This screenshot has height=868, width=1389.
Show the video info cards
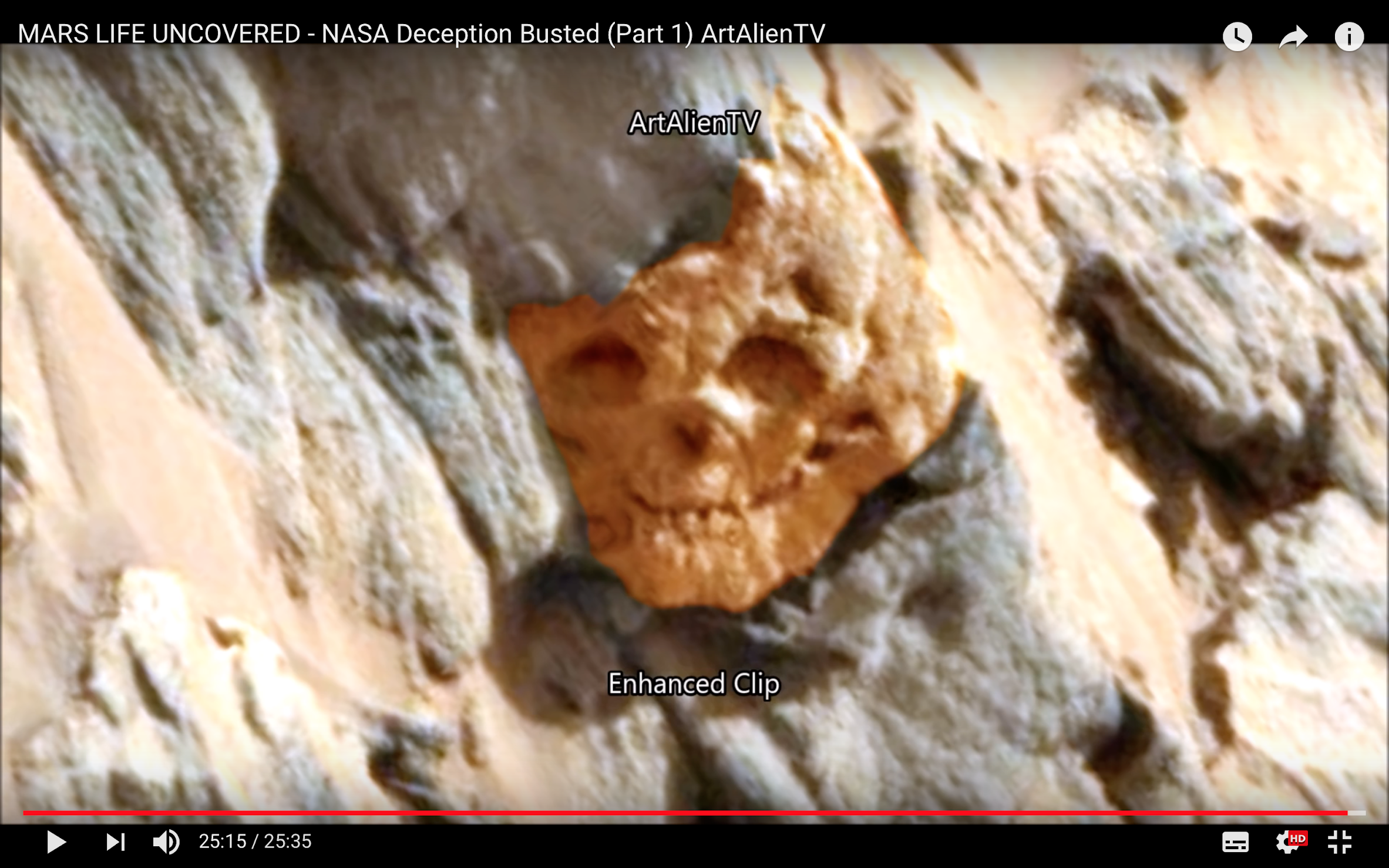[1349, 36]
